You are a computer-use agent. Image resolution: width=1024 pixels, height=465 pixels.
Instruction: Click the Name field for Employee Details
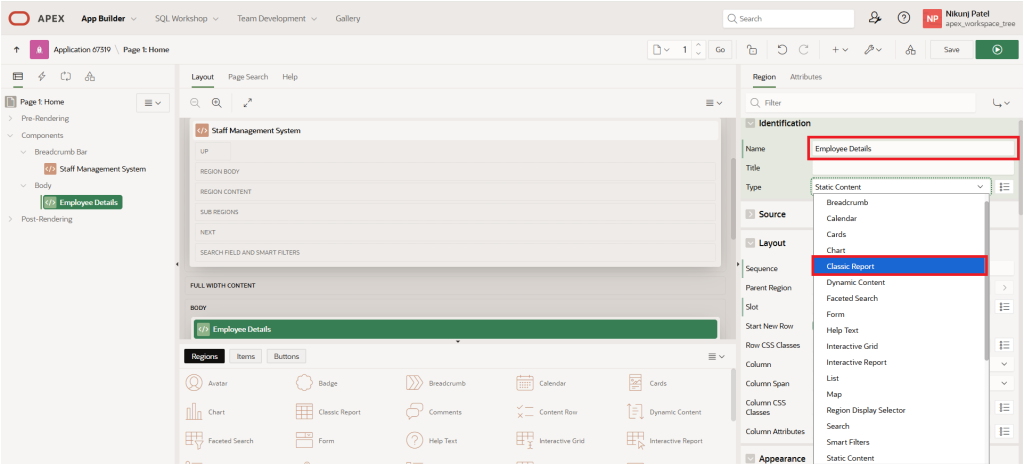coord(912,148)
